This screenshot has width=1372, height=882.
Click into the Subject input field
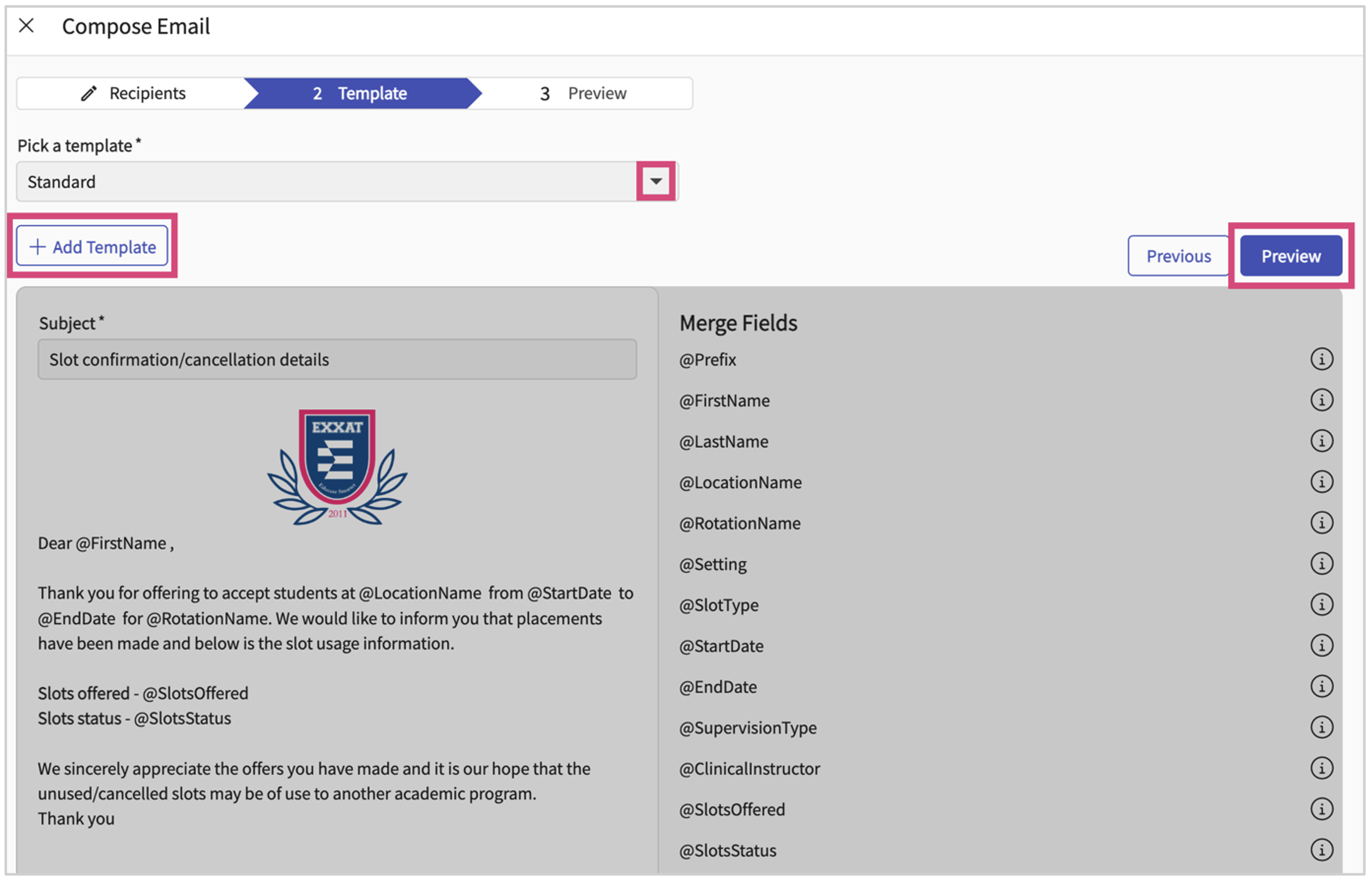tap(337, 360)
